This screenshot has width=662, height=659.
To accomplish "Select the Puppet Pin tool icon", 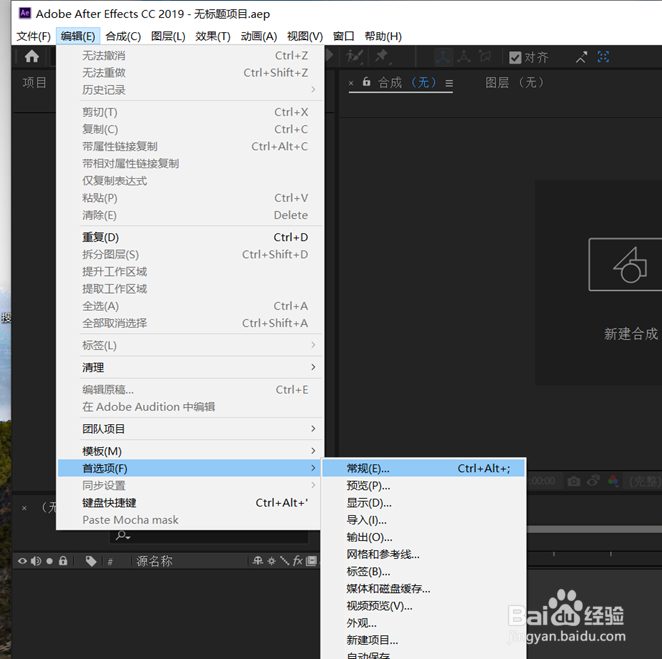I will pyautogui.click(x=383, y=56).
